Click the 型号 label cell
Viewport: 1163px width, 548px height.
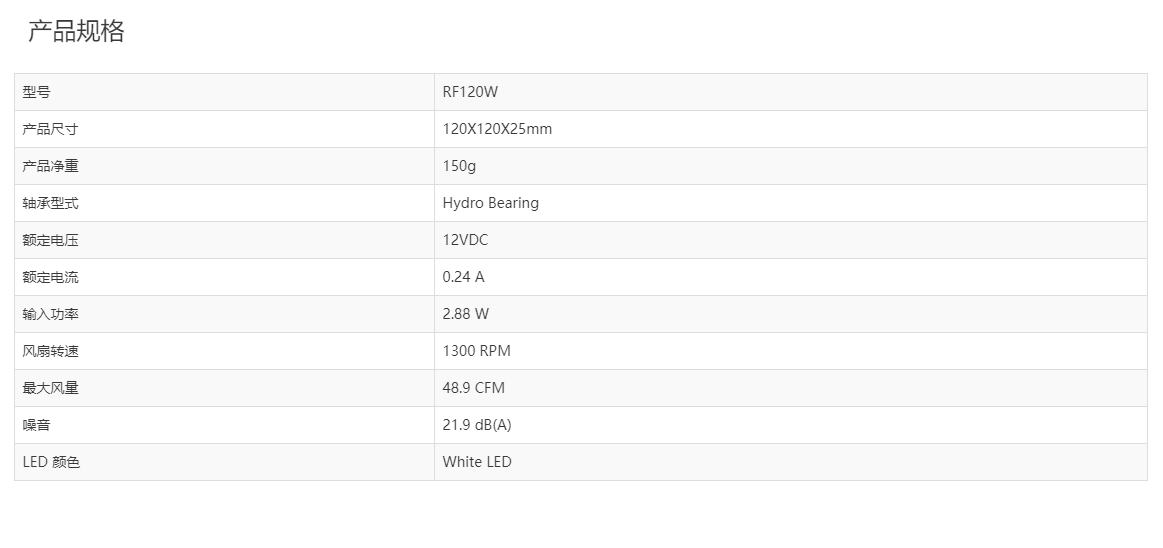37,92
